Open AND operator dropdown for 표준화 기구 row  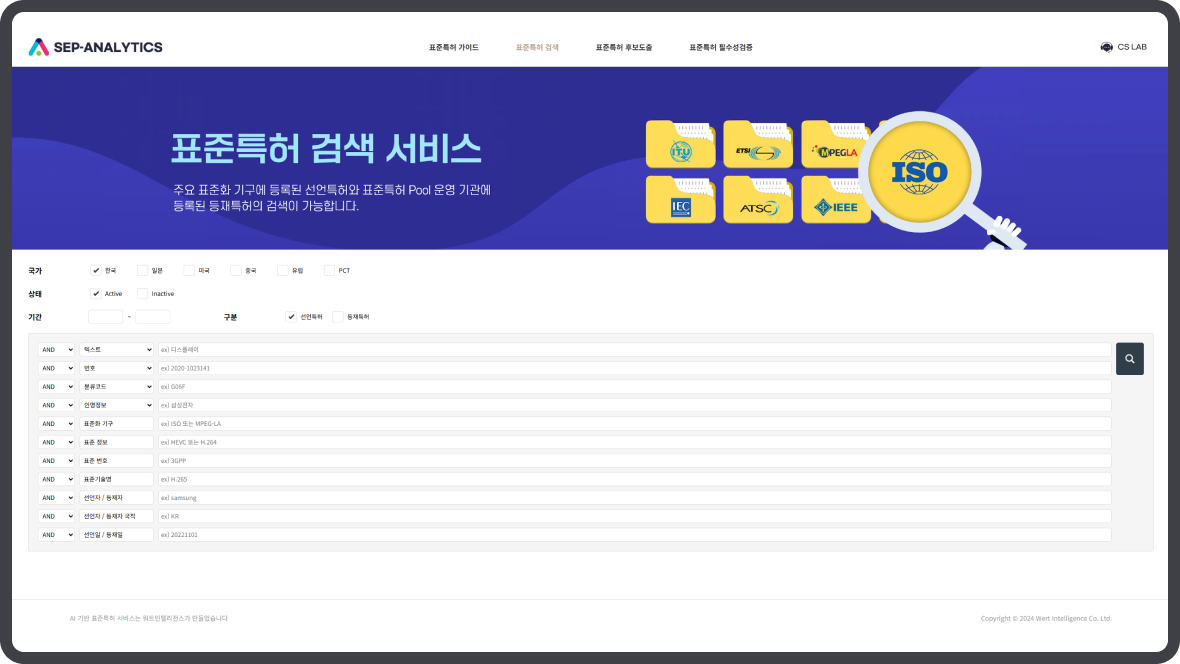click(56, 424)
